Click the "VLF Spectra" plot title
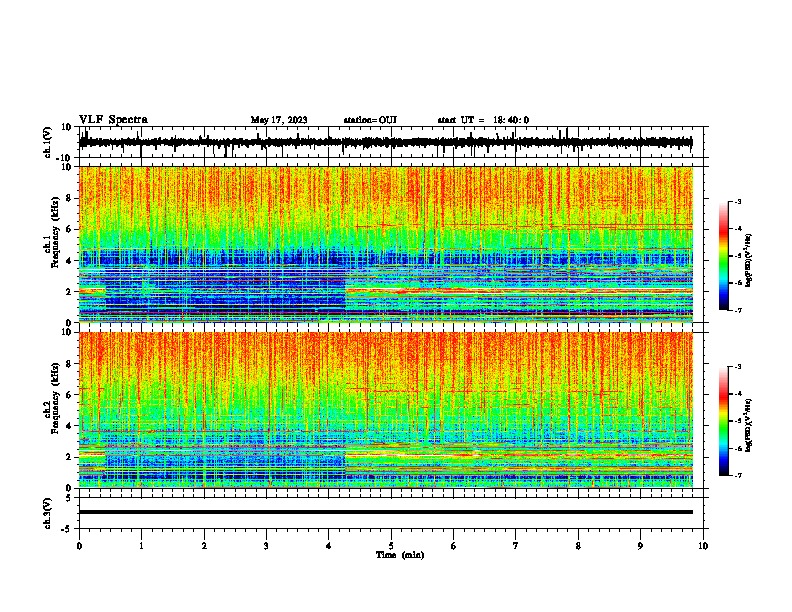Image resolution: width=792 pixels, height=612 pixels. pos(113,120)
